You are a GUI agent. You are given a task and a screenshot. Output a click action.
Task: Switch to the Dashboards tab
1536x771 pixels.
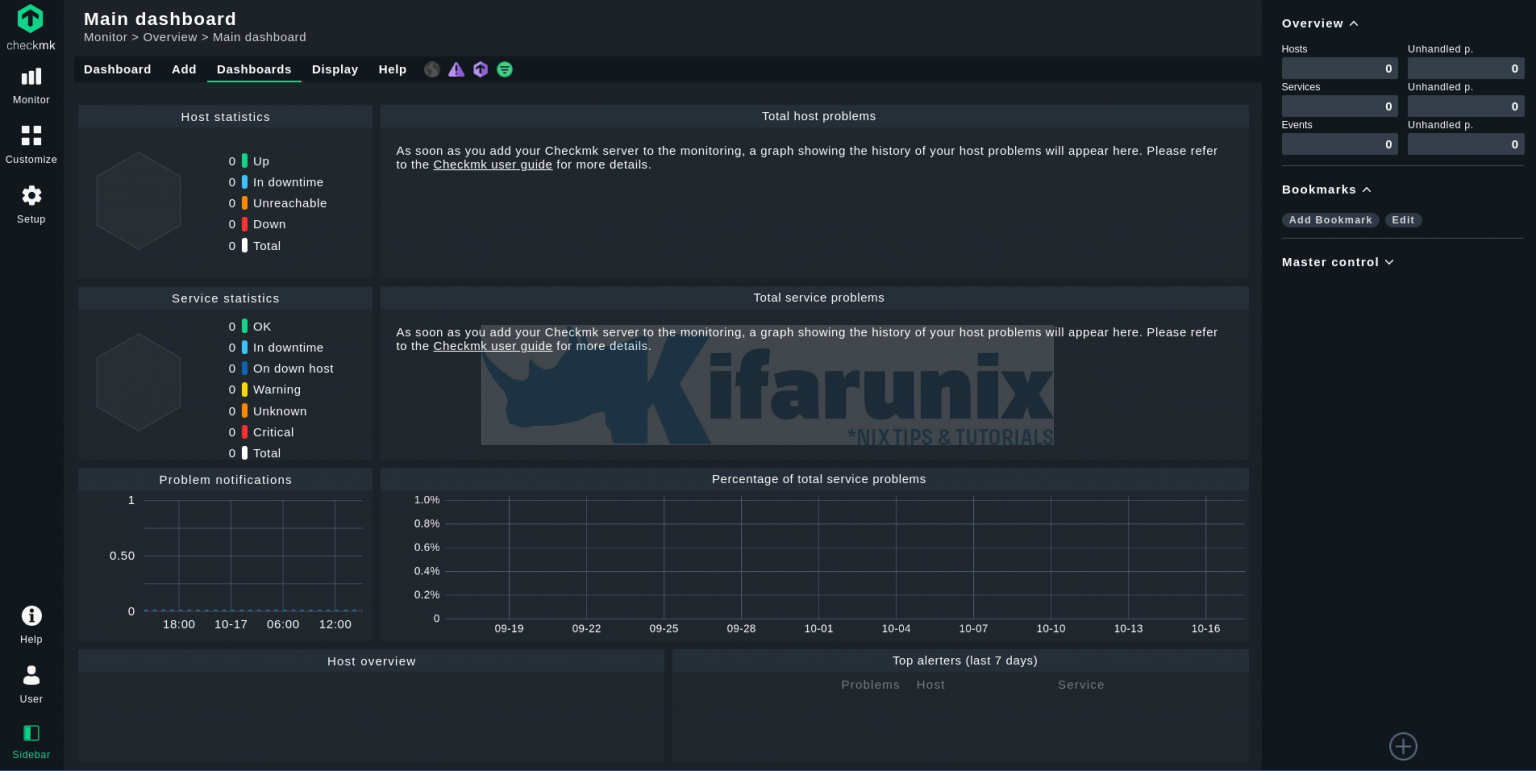click(x=254, y=69)
